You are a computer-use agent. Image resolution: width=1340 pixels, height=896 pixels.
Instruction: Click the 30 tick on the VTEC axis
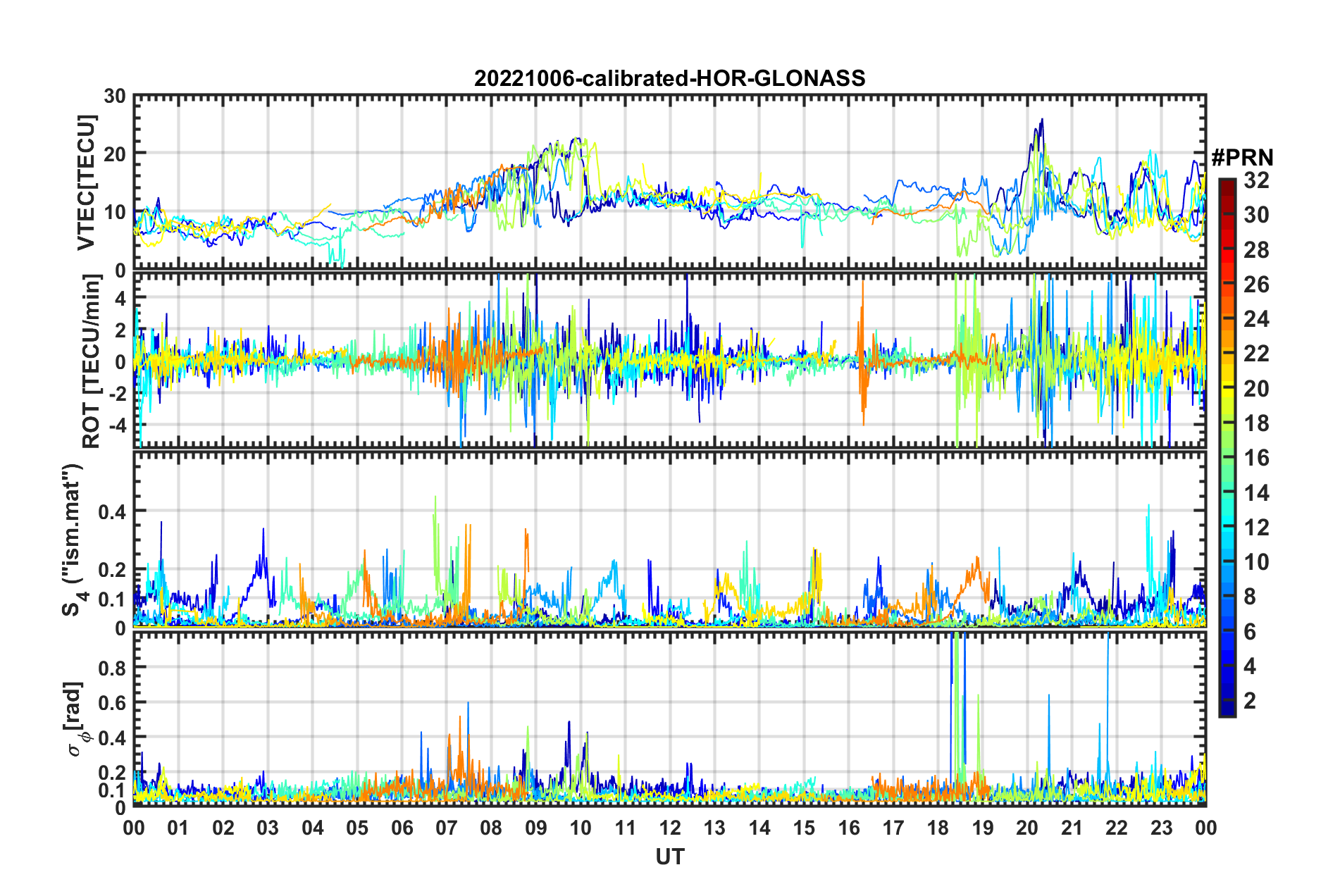pyautogui.click(x=115, y=97)
